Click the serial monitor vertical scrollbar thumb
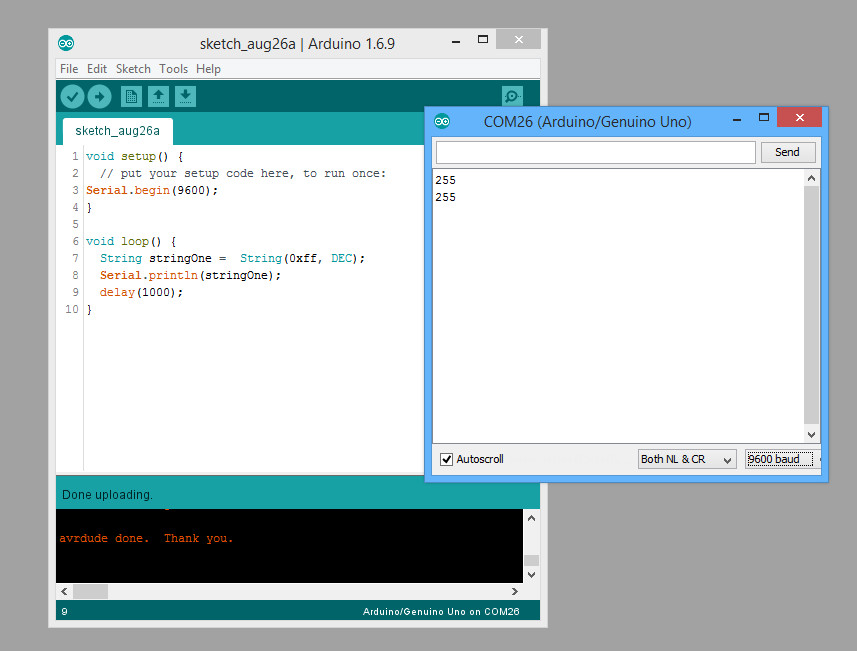This screenshot has width=857, height=651. pos(811,305)
